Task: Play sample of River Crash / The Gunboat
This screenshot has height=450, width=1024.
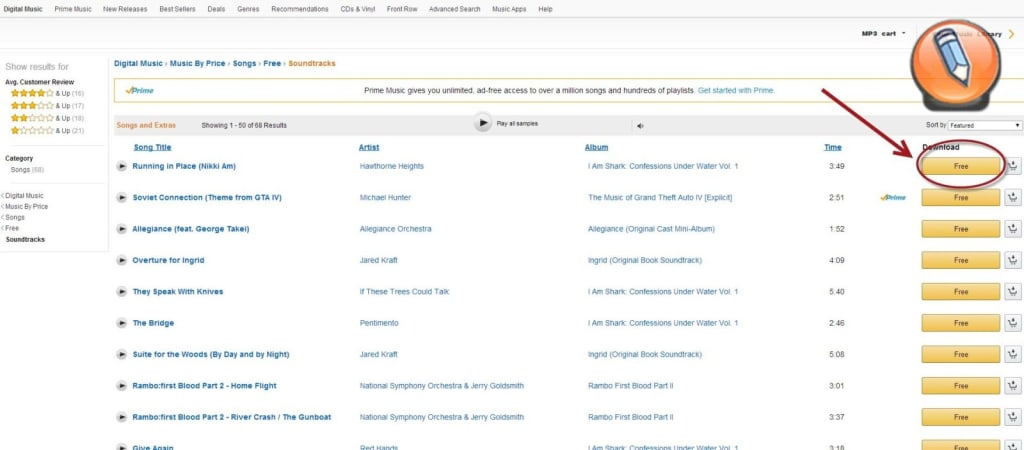Action: pyautogui.click(x=121, y=417)
